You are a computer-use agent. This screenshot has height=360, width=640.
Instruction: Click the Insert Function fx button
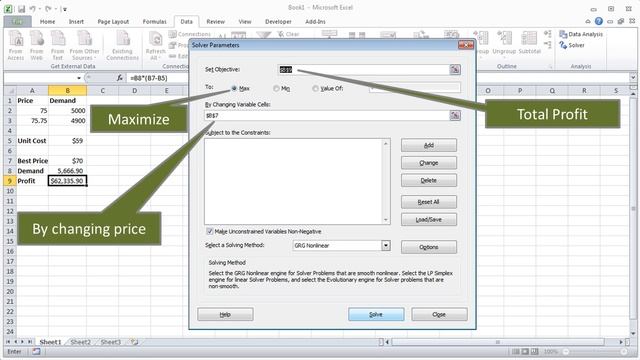point(120,78)
